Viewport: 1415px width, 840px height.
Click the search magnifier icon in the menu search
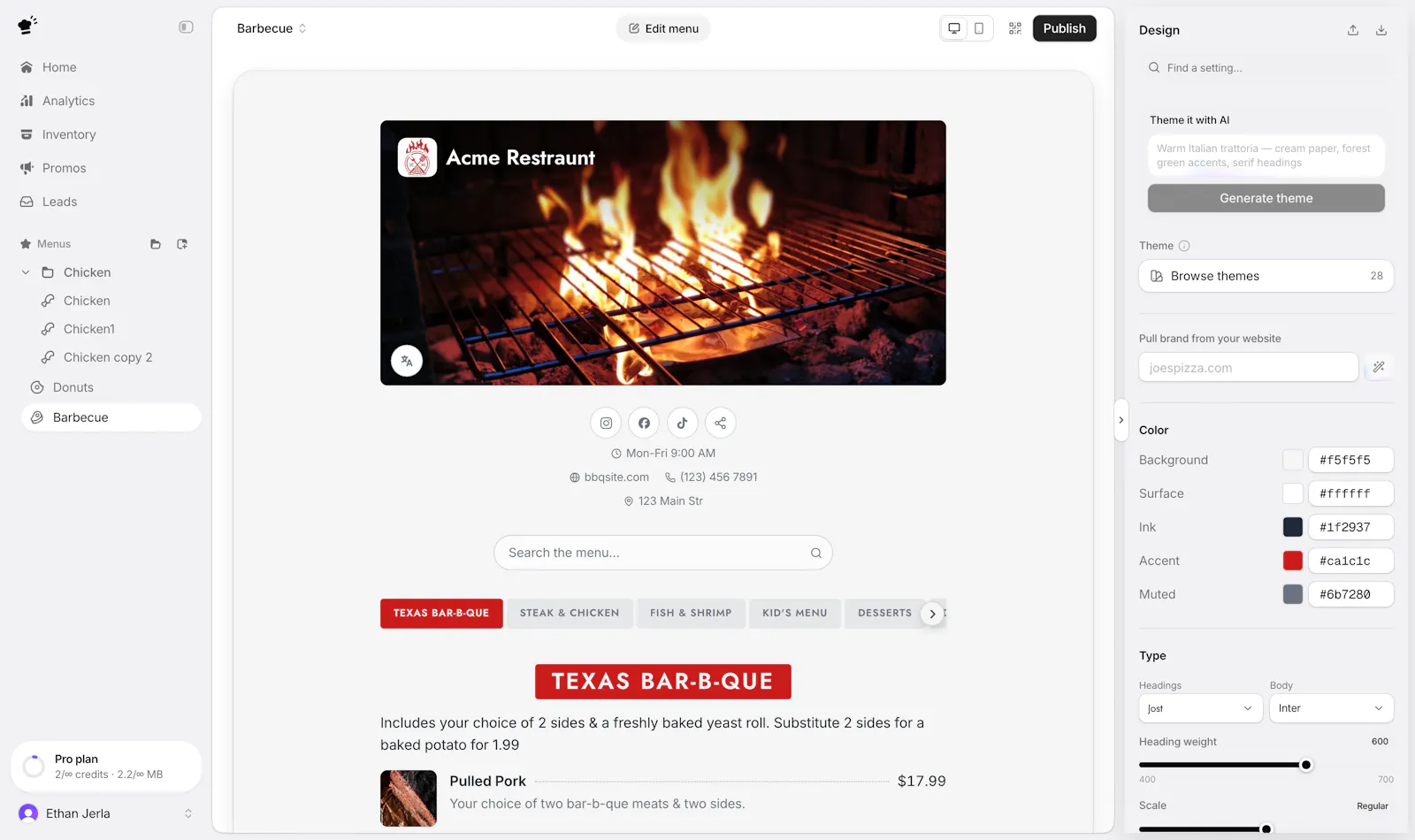point(816,553)
